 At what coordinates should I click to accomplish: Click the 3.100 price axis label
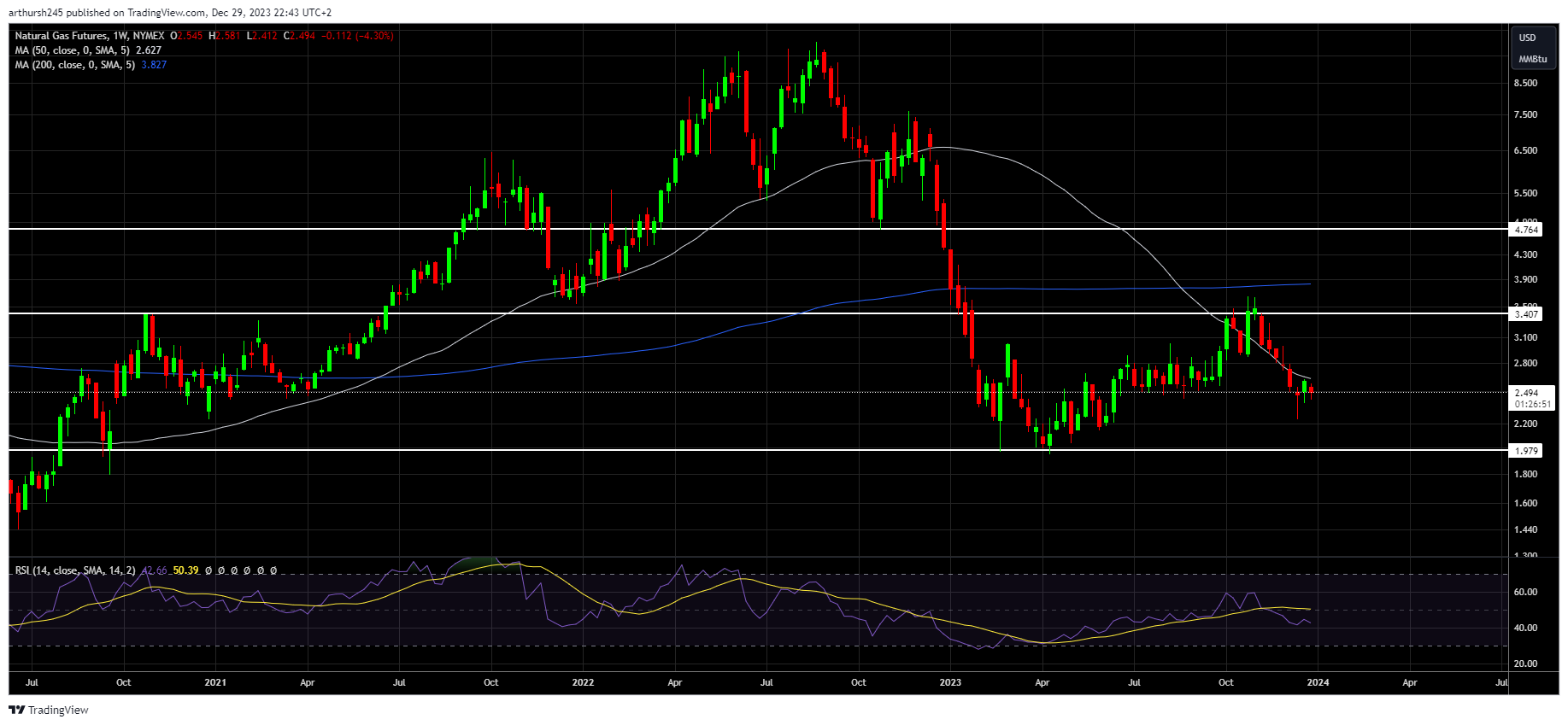[1525, 337]
